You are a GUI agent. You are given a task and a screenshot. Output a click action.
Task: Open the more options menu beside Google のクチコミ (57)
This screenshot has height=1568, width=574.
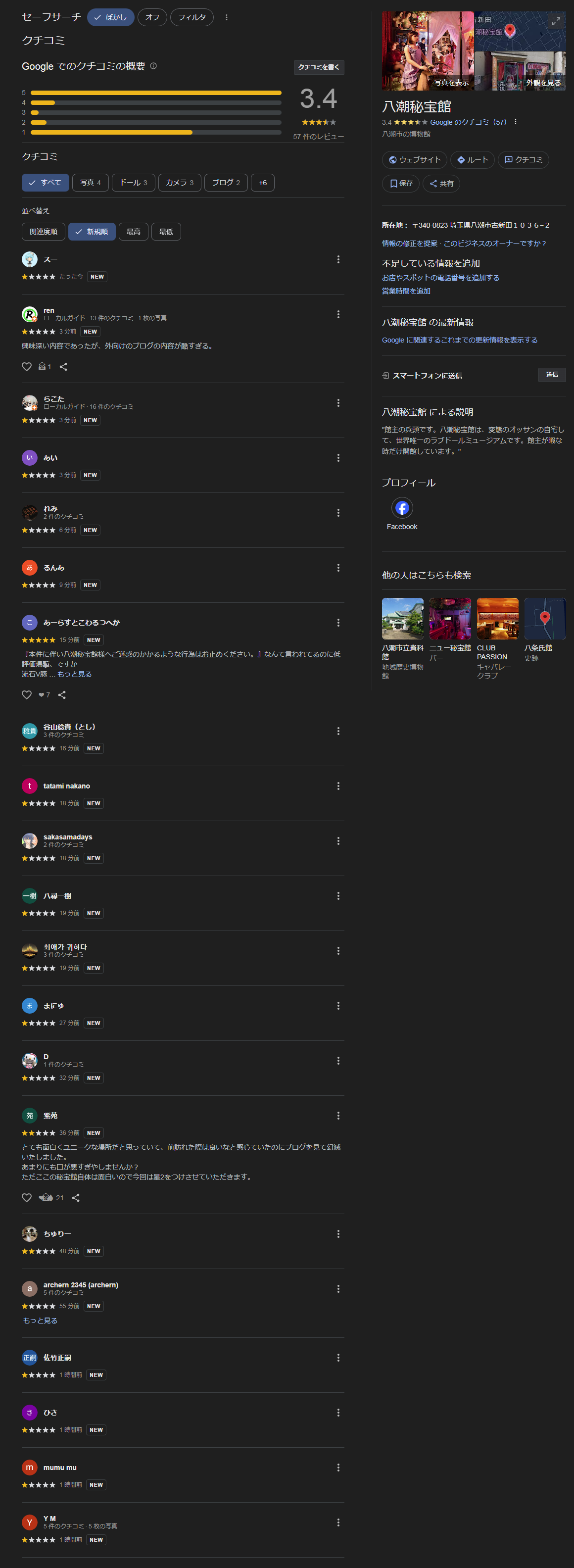tap(516, 122)
